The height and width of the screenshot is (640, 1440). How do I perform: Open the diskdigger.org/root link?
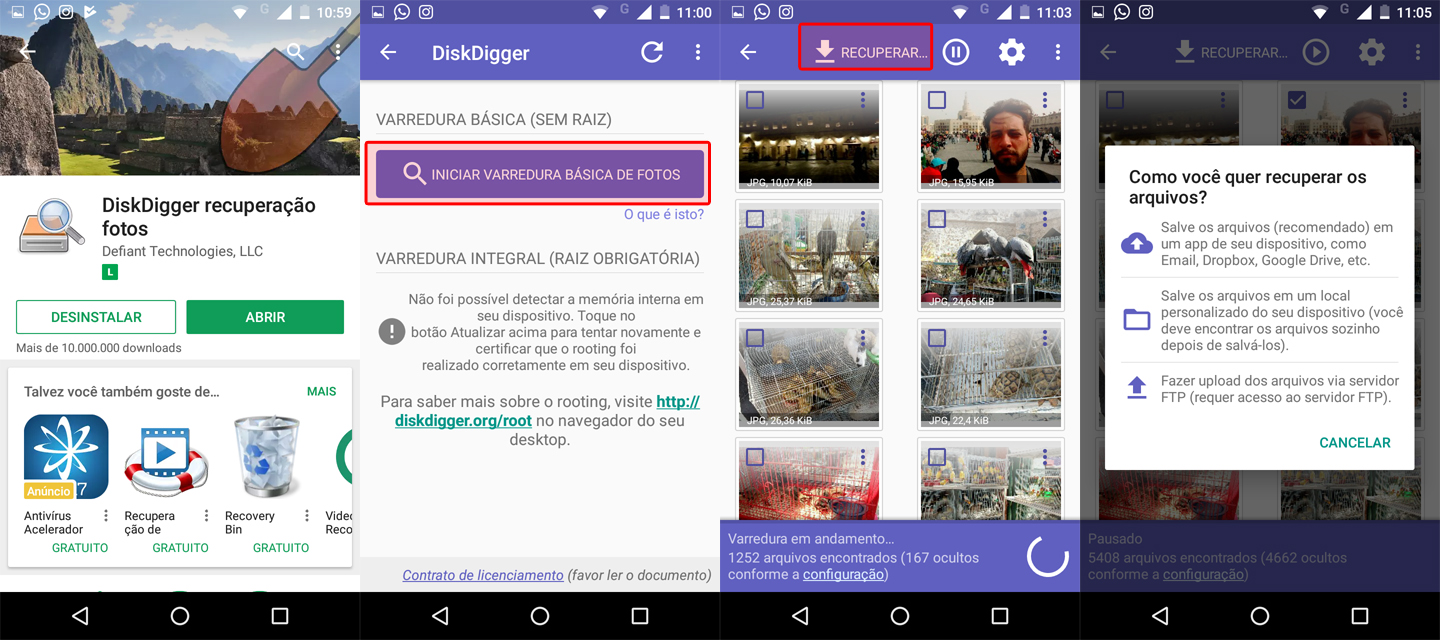click(x=547, y=411)
